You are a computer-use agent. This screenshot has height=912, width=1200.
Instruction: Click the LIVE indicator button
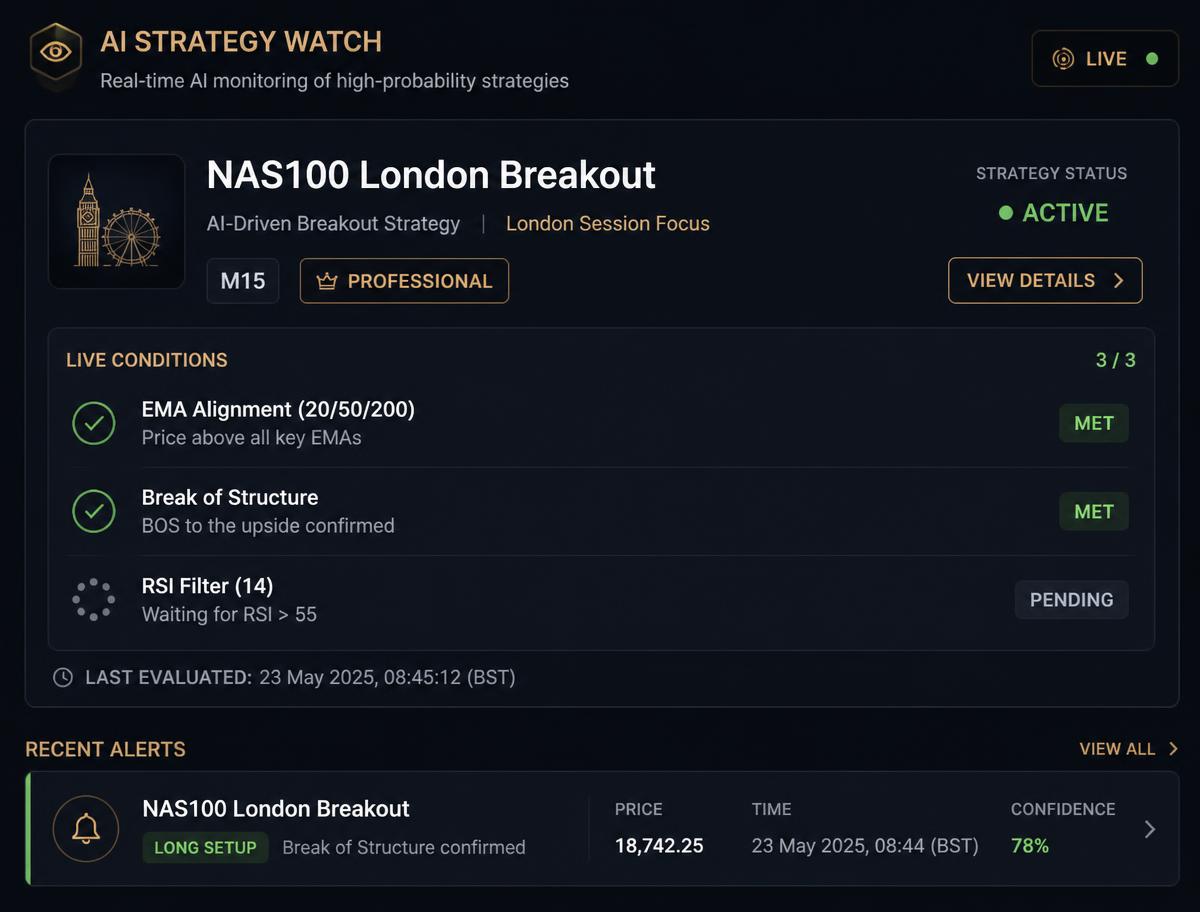[x=1105, y=59]
